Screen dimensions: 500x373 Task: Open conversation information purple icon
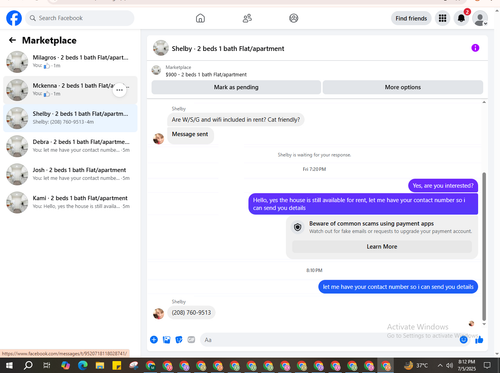475,48
